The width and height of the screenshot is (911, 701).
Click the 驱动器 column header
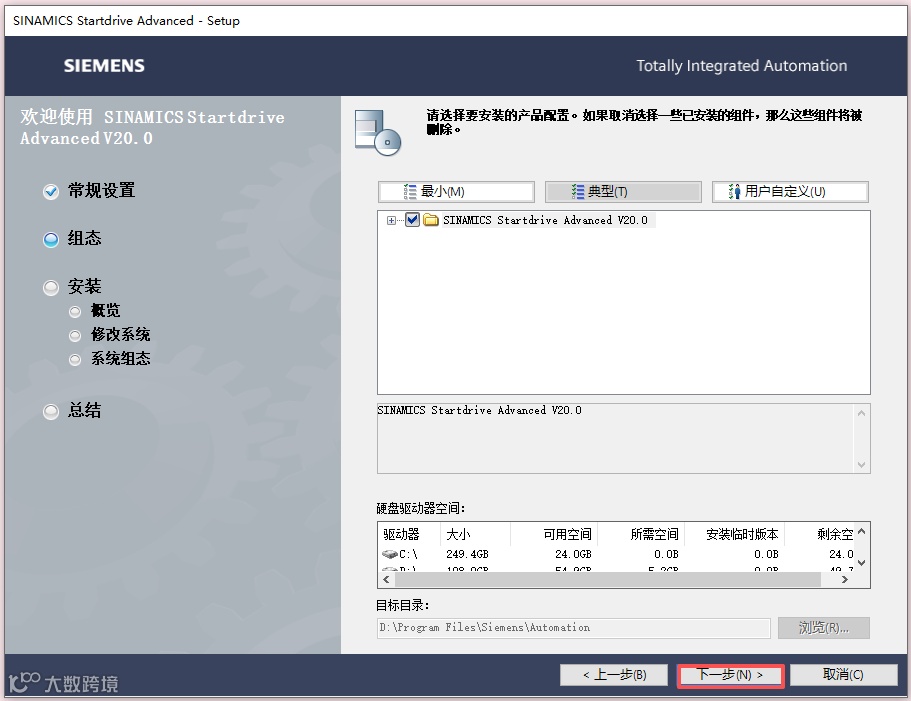(x=401, y=534)
